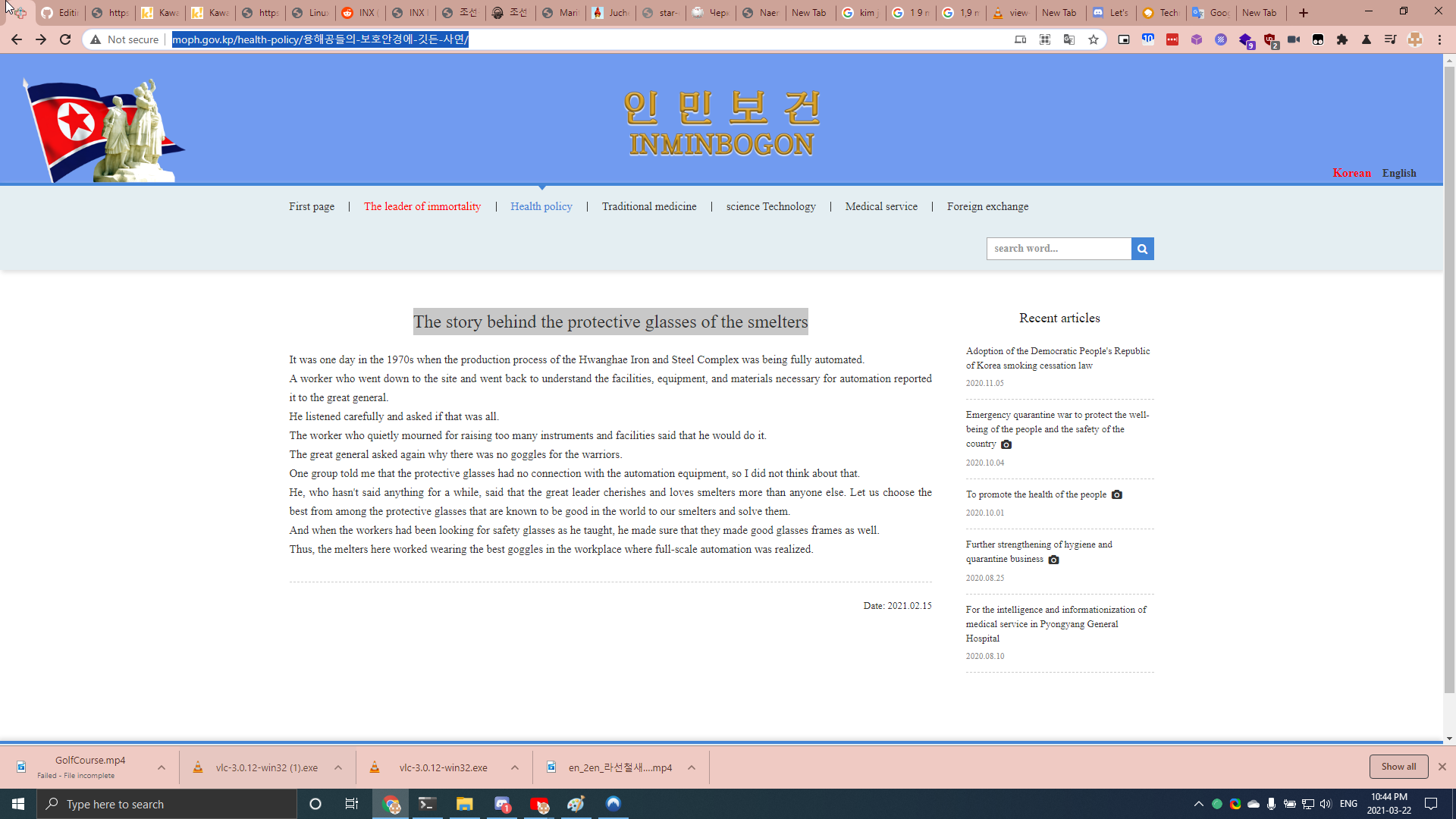This screenshot has height=819, width=1456.
Task: Reload the page
Action: pyautogui.click(x=65, y=39)
